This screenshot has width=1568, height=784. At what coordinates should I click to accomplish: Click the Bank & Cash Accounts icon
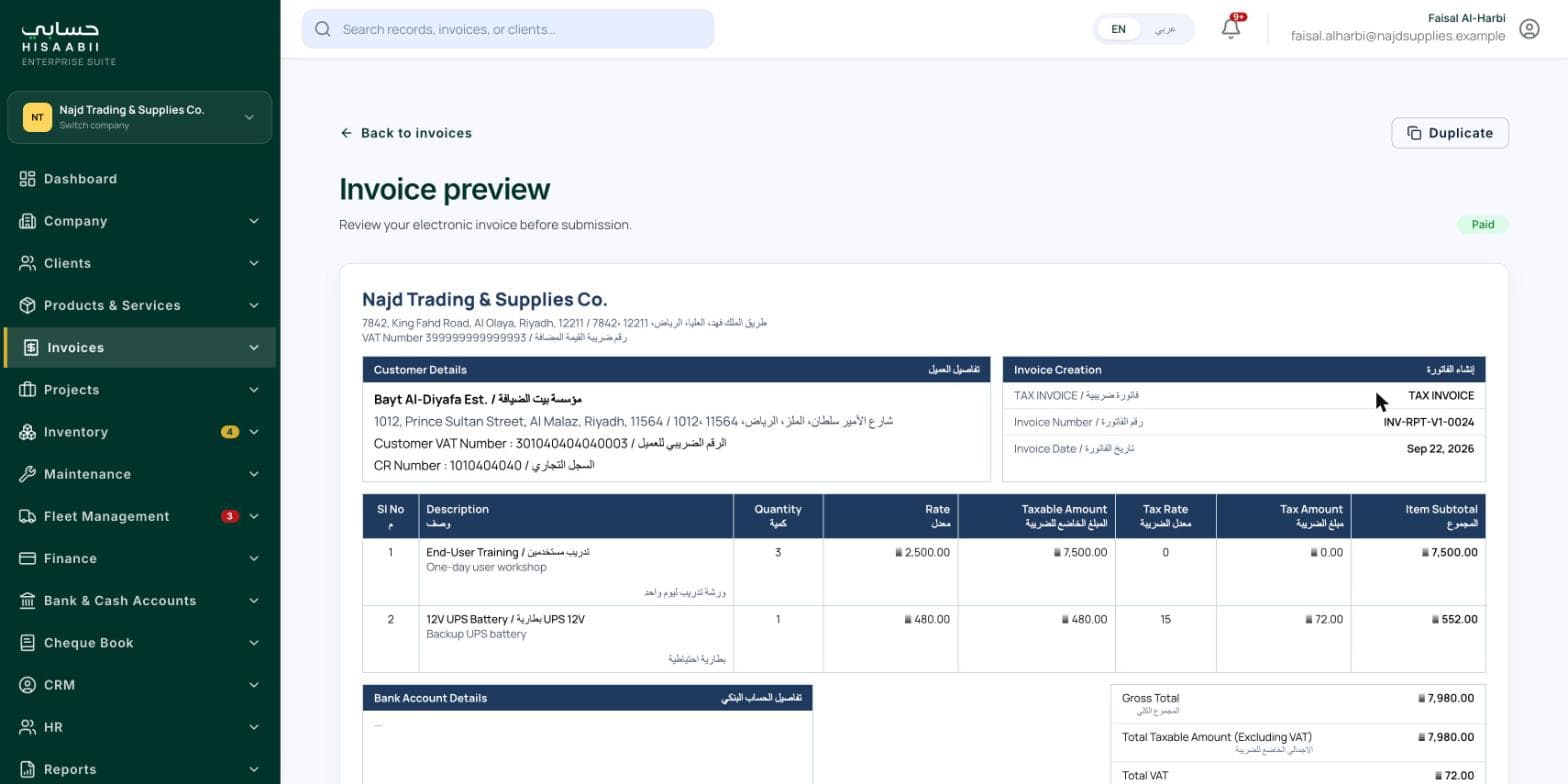click(x=27, y=600)
